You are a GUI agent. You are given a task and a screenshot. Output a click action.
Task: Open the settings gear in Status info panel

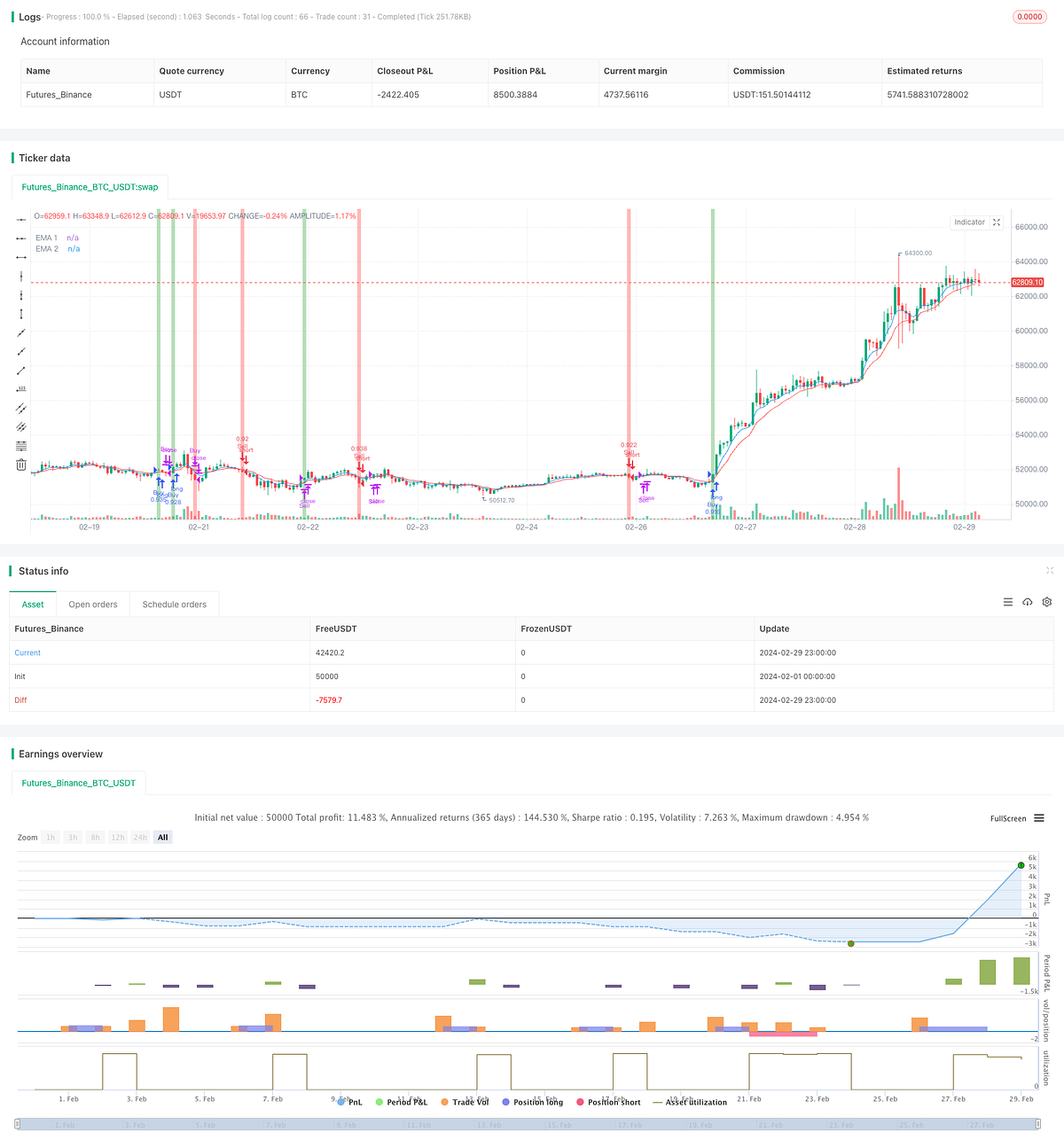click(x=1047, y=602)
